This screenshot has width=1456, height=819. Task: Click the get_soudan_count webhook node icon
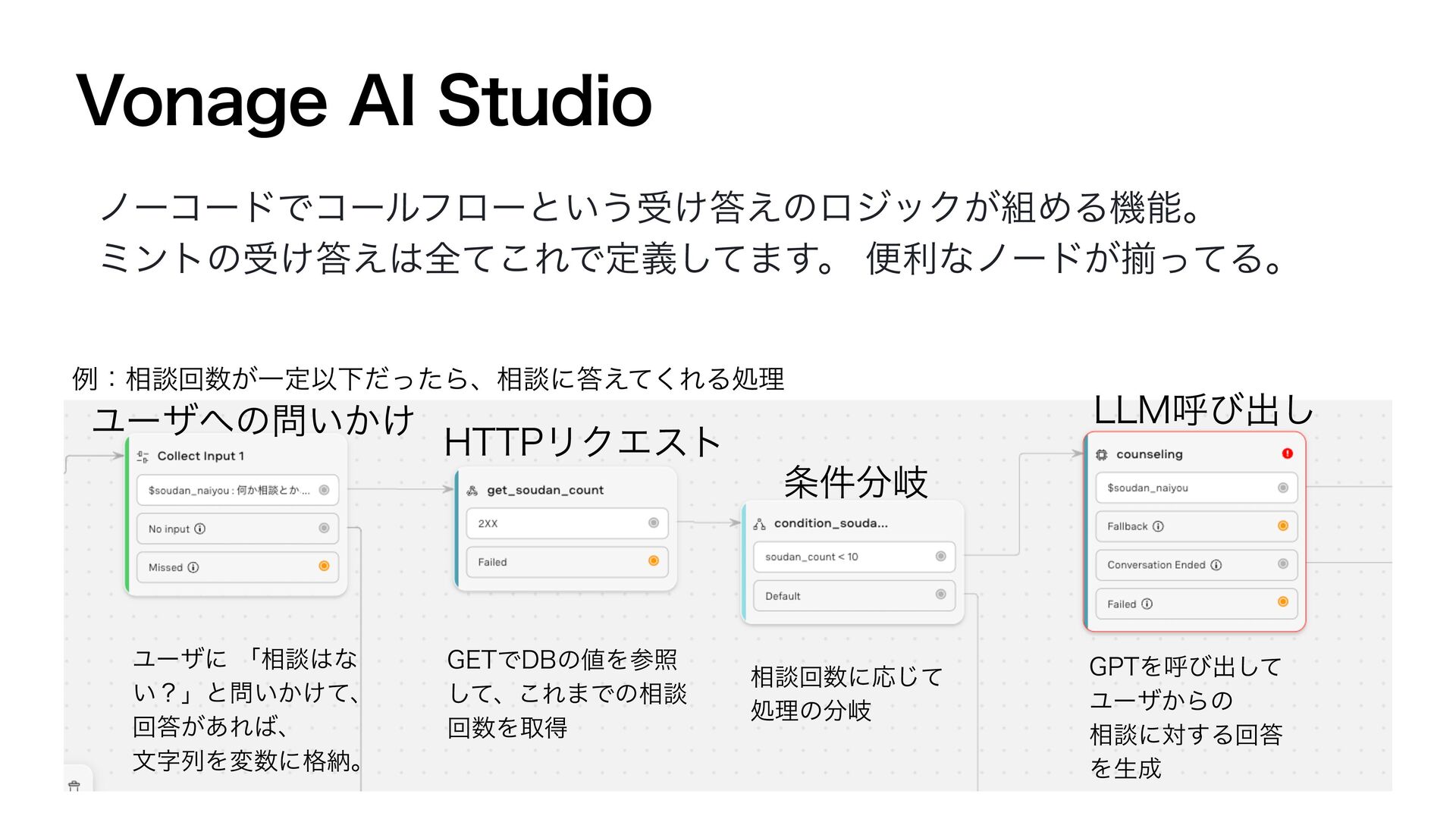pos(472,491)
